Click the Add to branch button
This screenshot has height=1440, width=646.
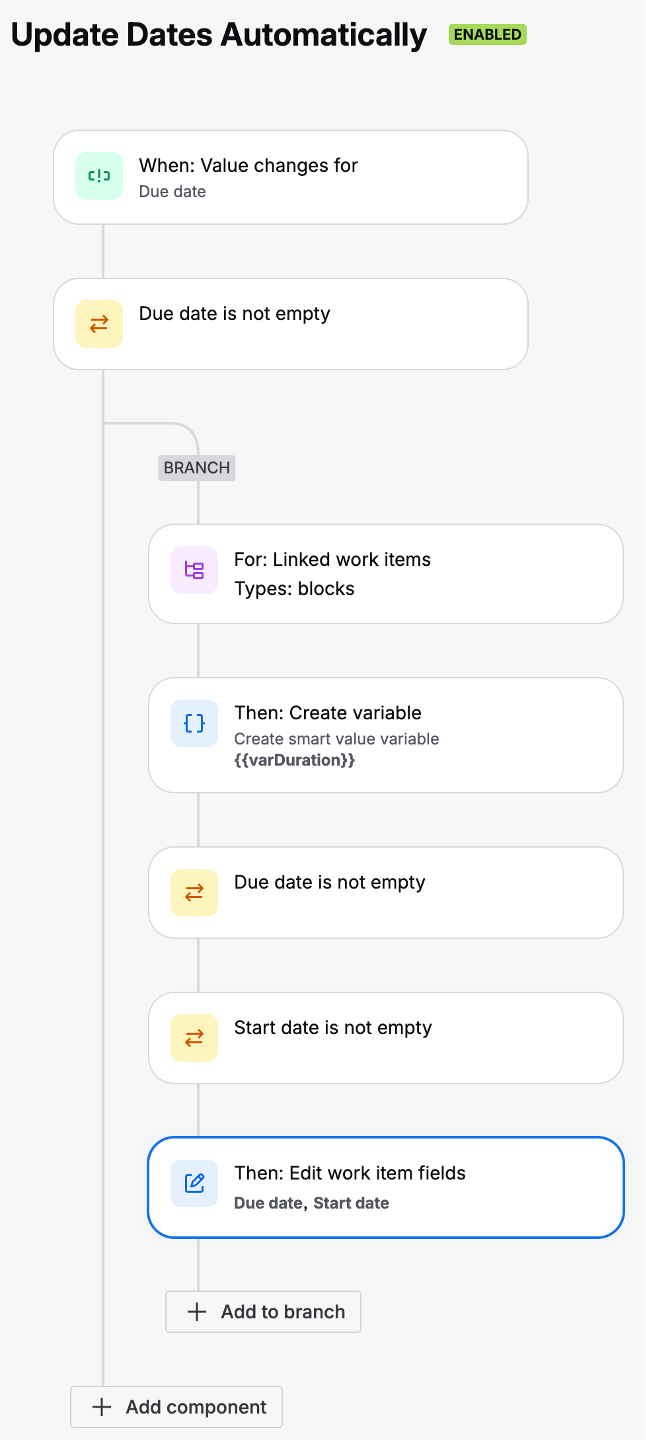[262, 1311]
